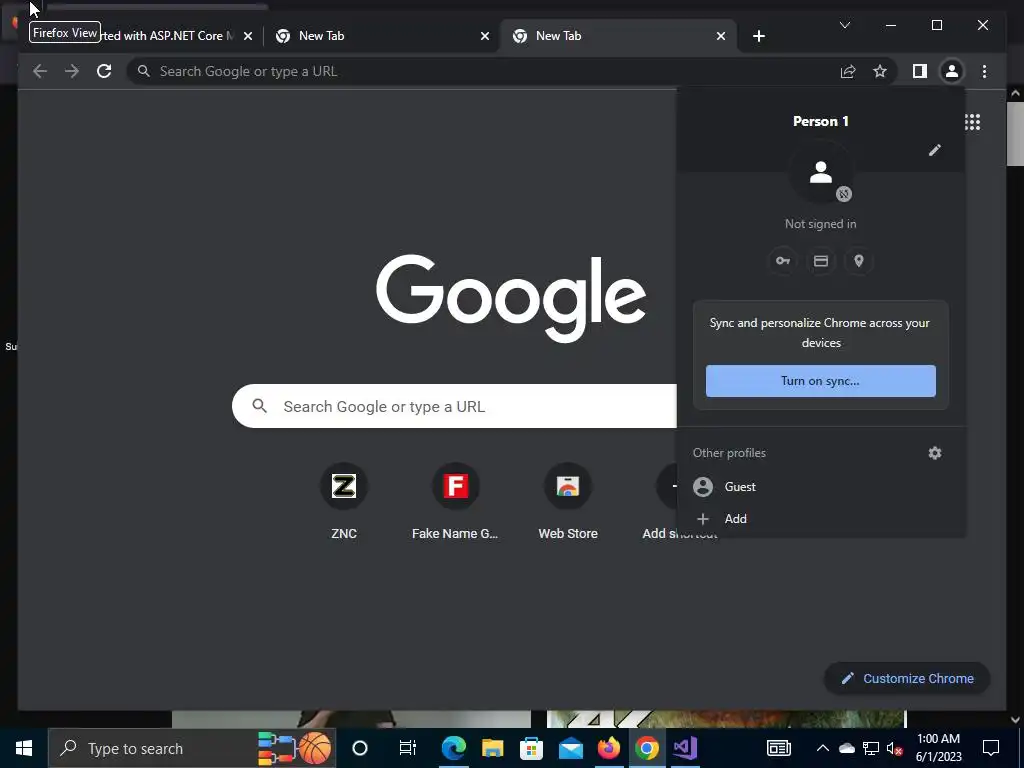Click the share page icon in address bar
Screen dimensions: 1024x768
[848, 71]
